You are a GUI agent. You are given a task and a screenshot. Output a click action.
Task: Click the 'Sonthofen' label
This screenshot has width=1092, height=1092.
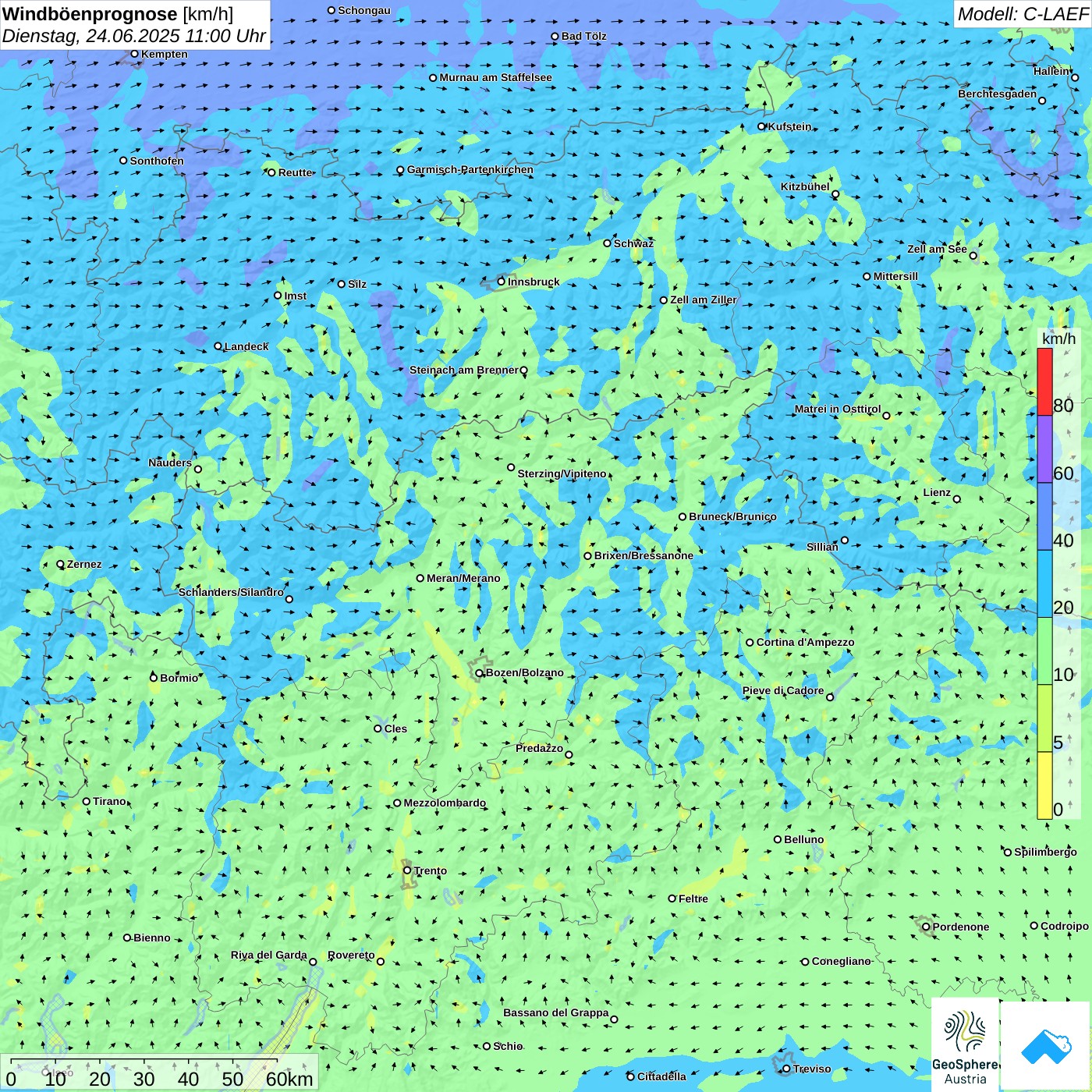coord(157,161)
